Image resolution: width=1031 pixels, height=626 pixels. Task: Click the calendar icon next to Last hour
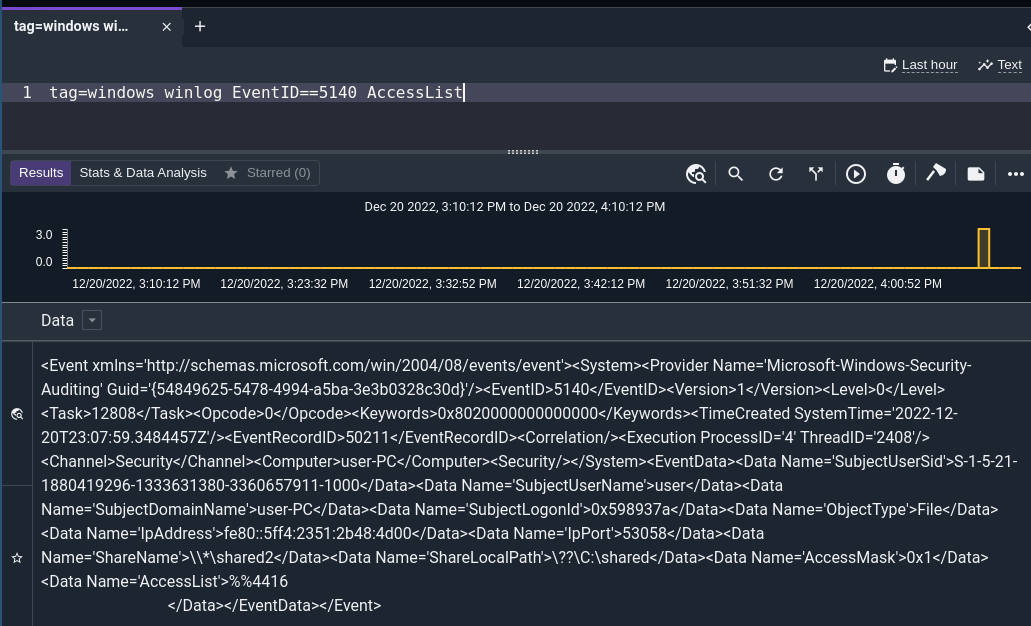pos(889,64)
